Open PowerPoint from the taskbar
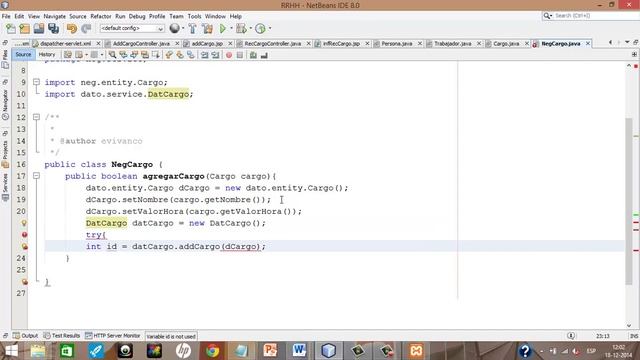Screen dimensions: 640x360 pyautogui.click(x=270, y=351)
